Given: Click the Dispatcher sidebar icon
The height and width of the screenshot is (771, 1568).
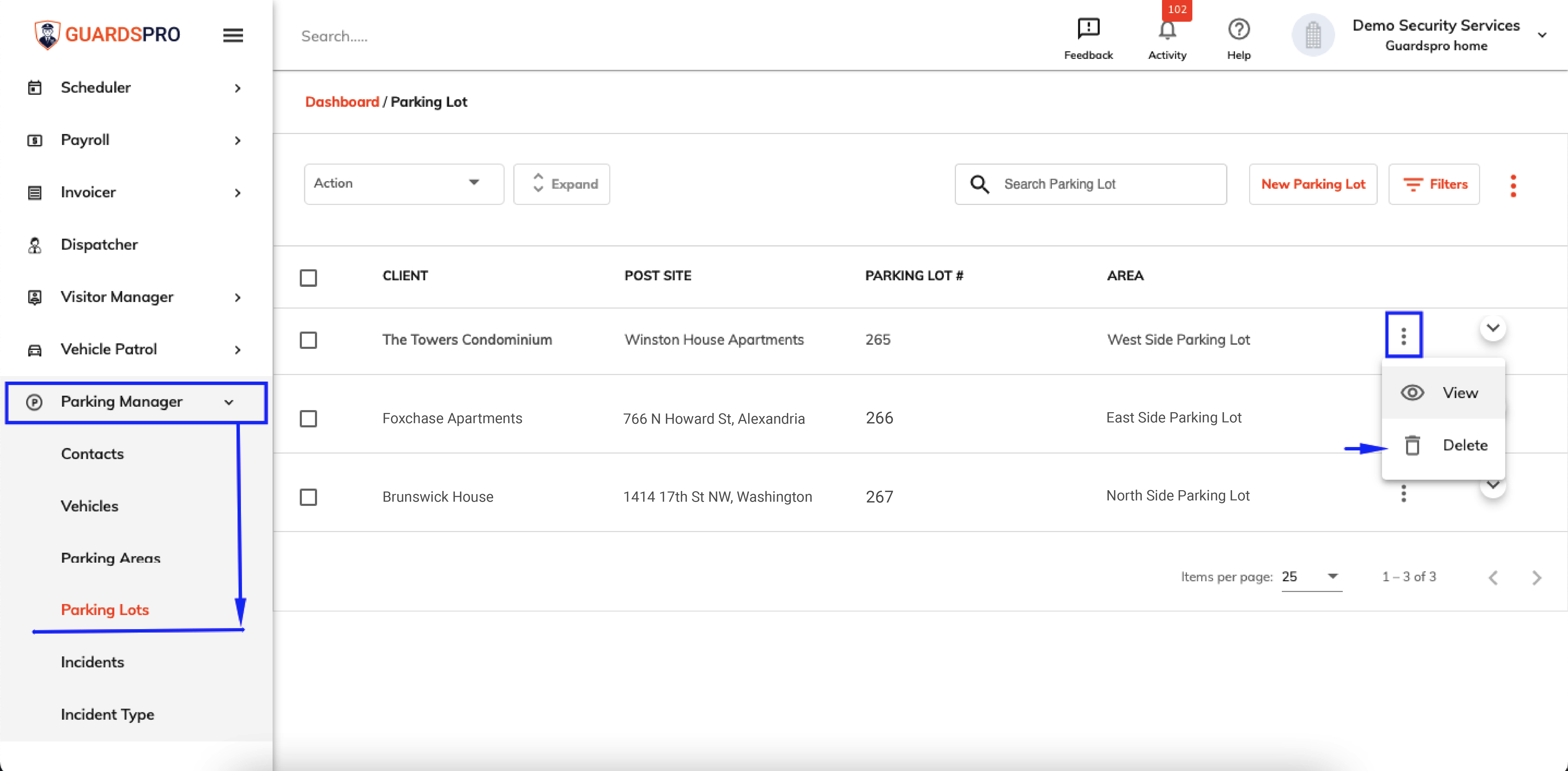Looking at the screenshot, I should coord(35,245).
